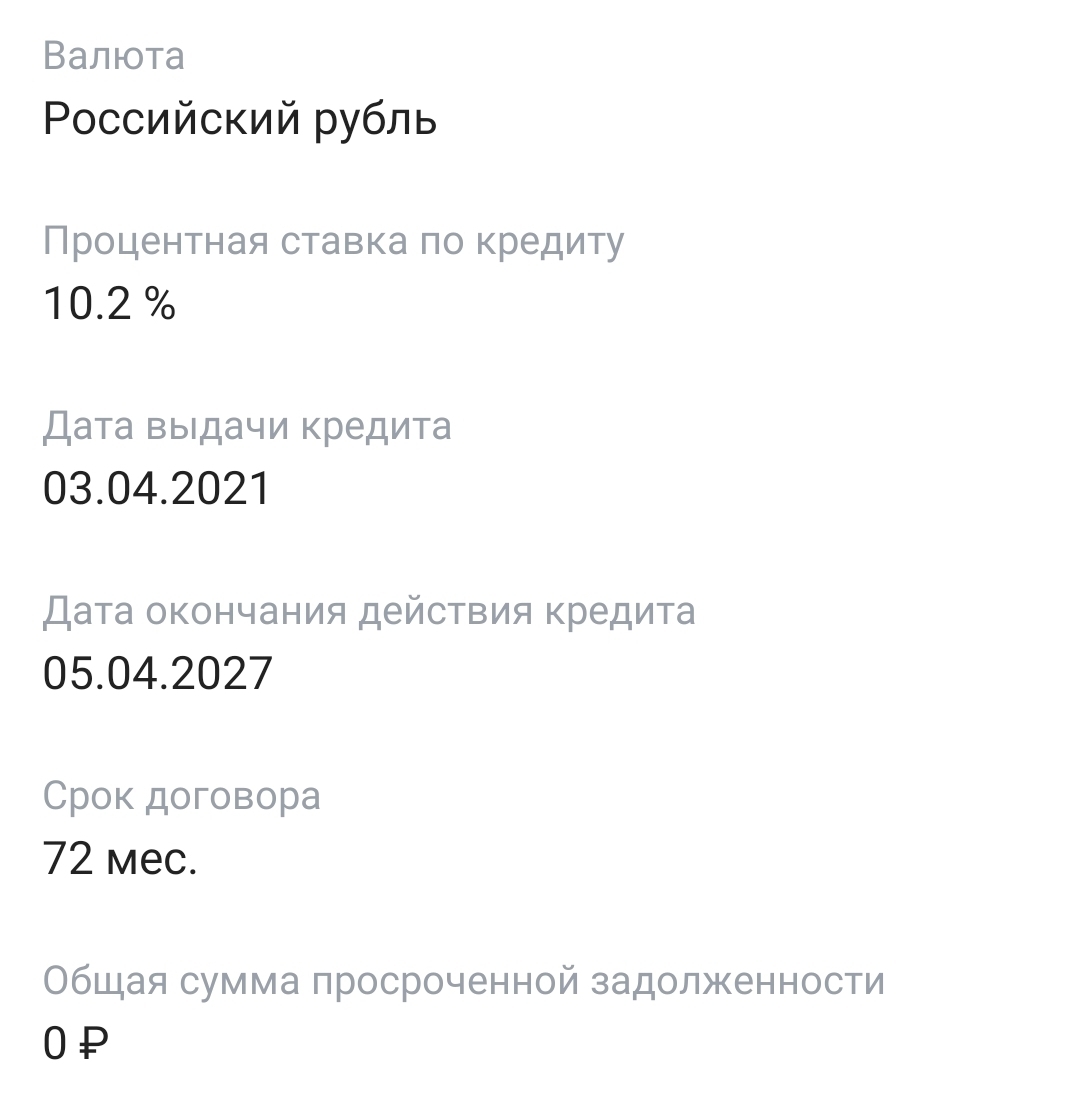Click the interest rate number 10.2
This screenshot has height=1104, width=1080.
(88, 304)
